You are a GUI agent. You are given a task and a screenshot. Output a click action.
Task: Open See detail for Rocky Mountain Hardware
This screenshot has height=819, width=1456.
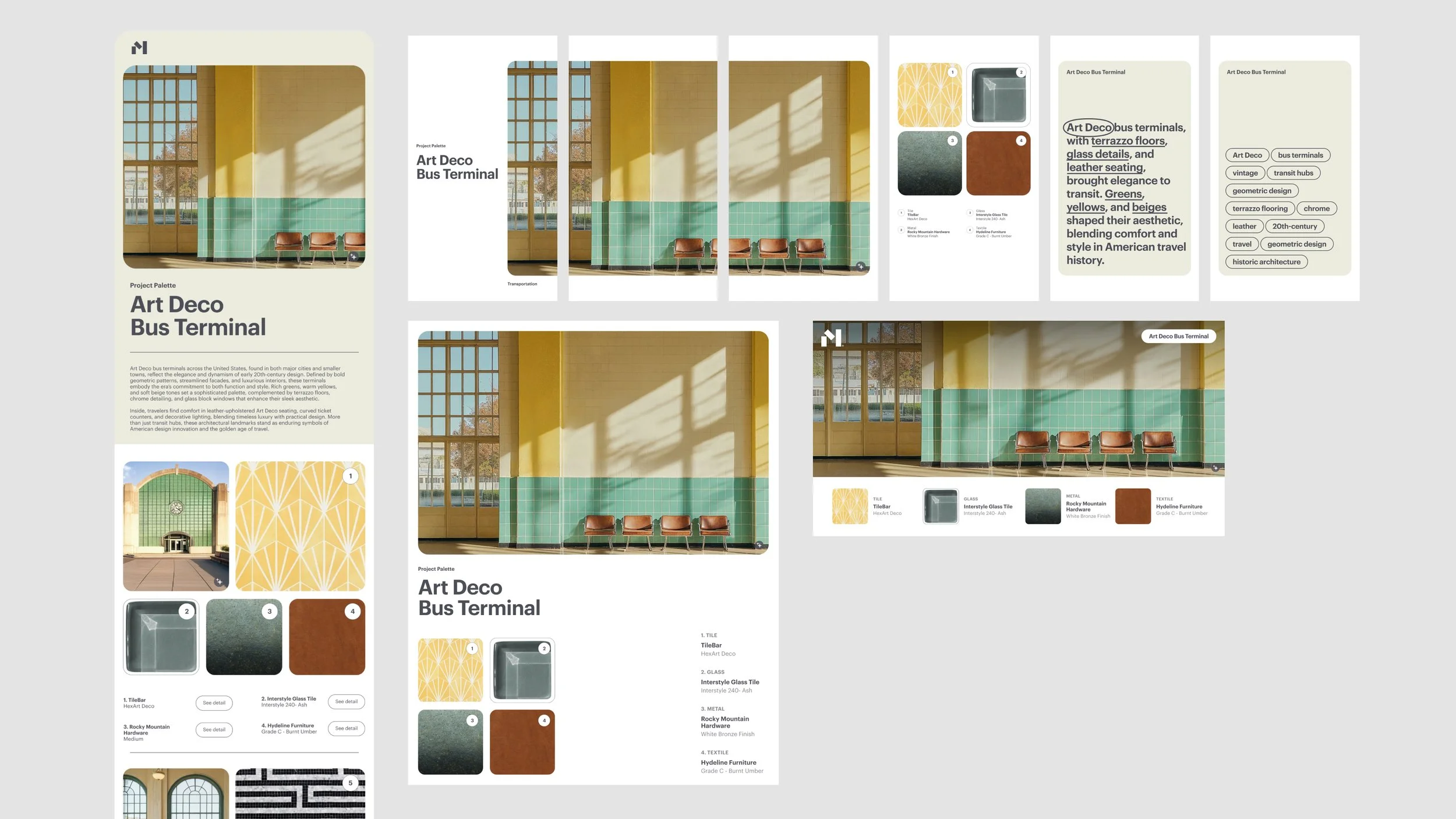(x=214, y=729)
